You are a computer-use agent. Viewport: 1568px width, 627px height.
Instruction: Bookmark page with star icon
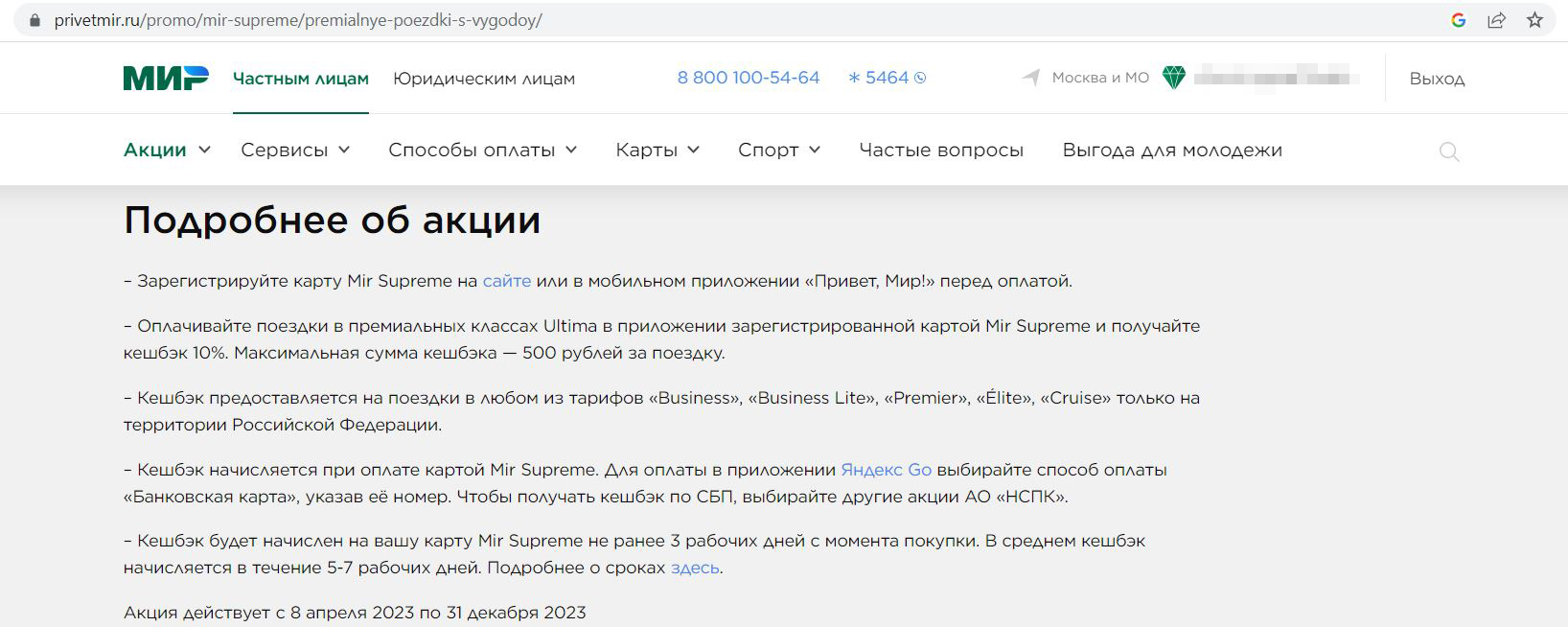click(x=1534, y=20)
